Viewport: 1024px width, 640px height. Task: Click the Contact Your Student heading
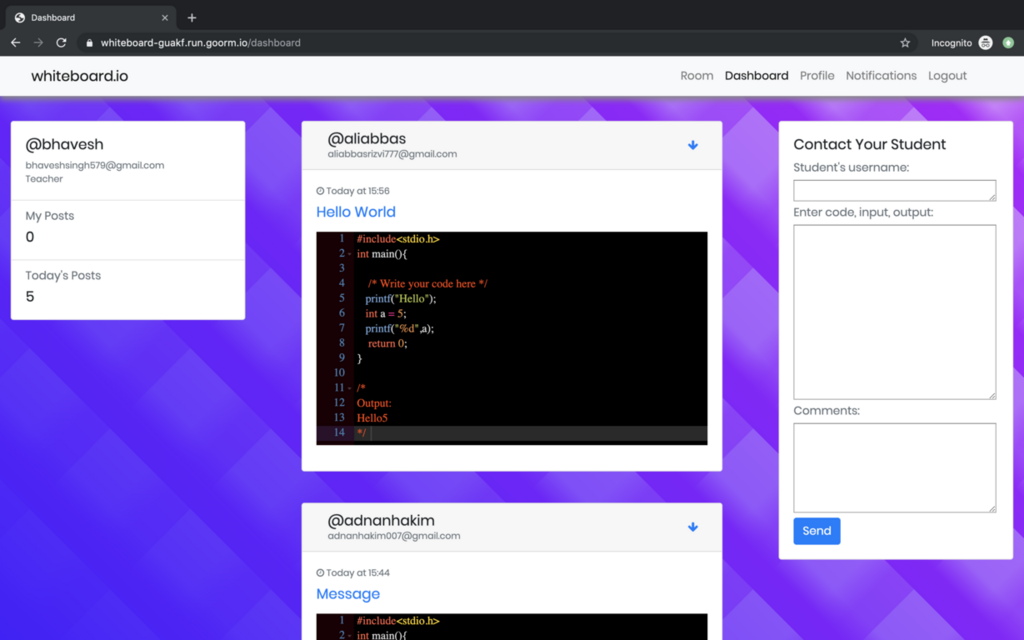pos(869,144)
